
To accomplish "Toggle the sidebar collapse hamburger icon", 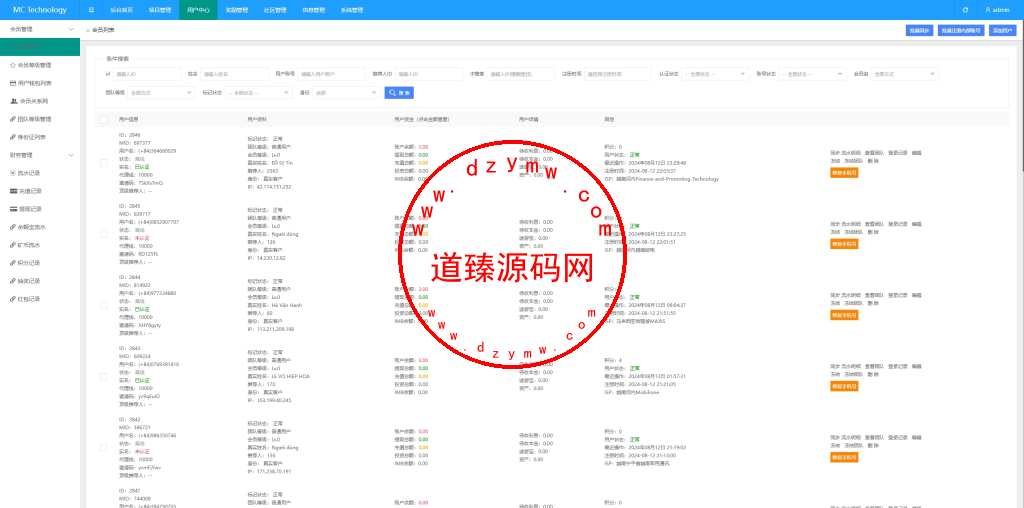I will (x=91, y=10).
